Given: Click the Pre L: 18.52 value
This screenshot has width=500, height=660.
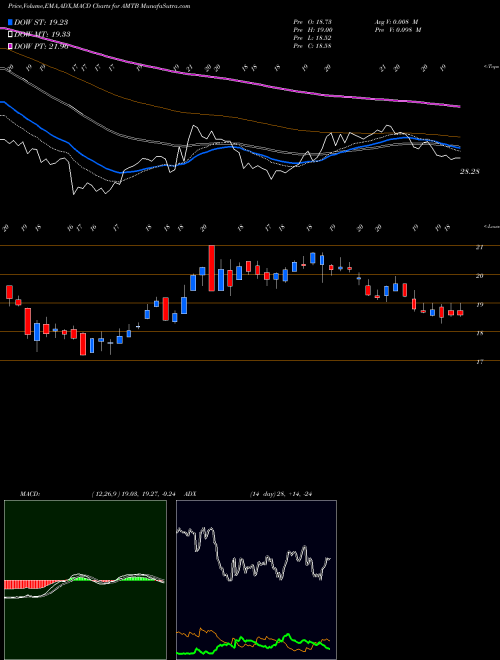Looking at the screenshot, I should coord(312,38).
